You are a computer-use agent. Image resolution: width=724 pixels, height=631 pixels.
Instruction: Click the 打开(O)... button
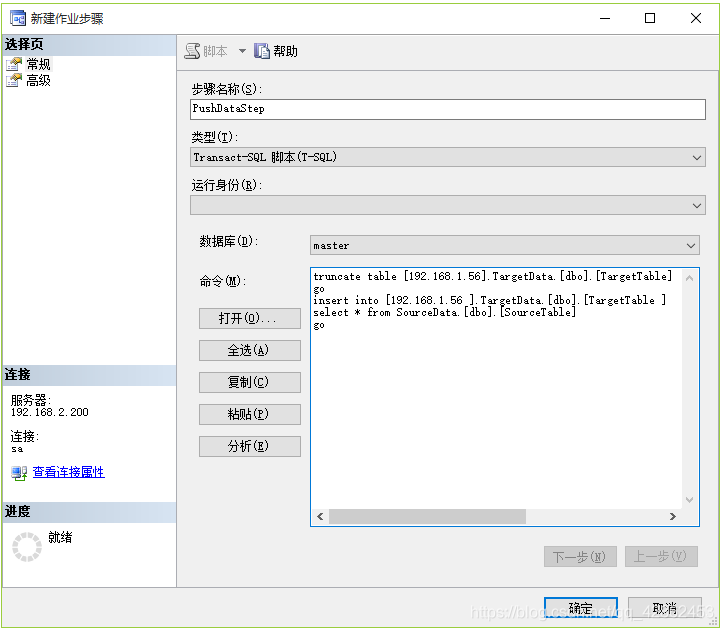point(250,319)
